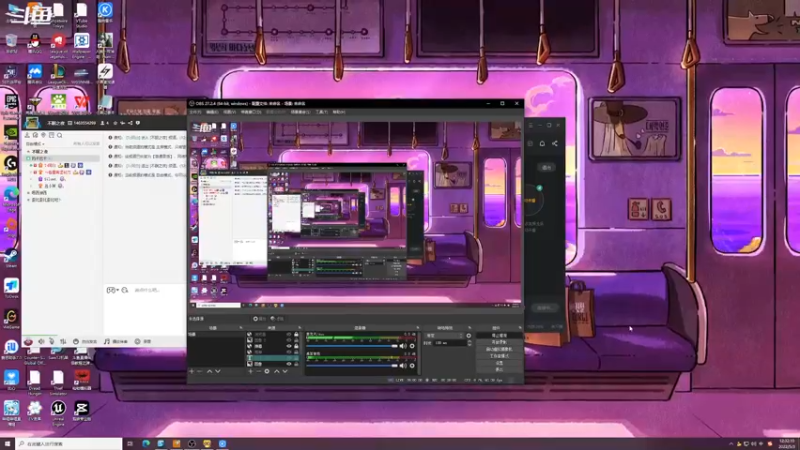This screenshot has width=800, height=450.
Task: Click the share icon in the dark side window
Action: (555, 143)
